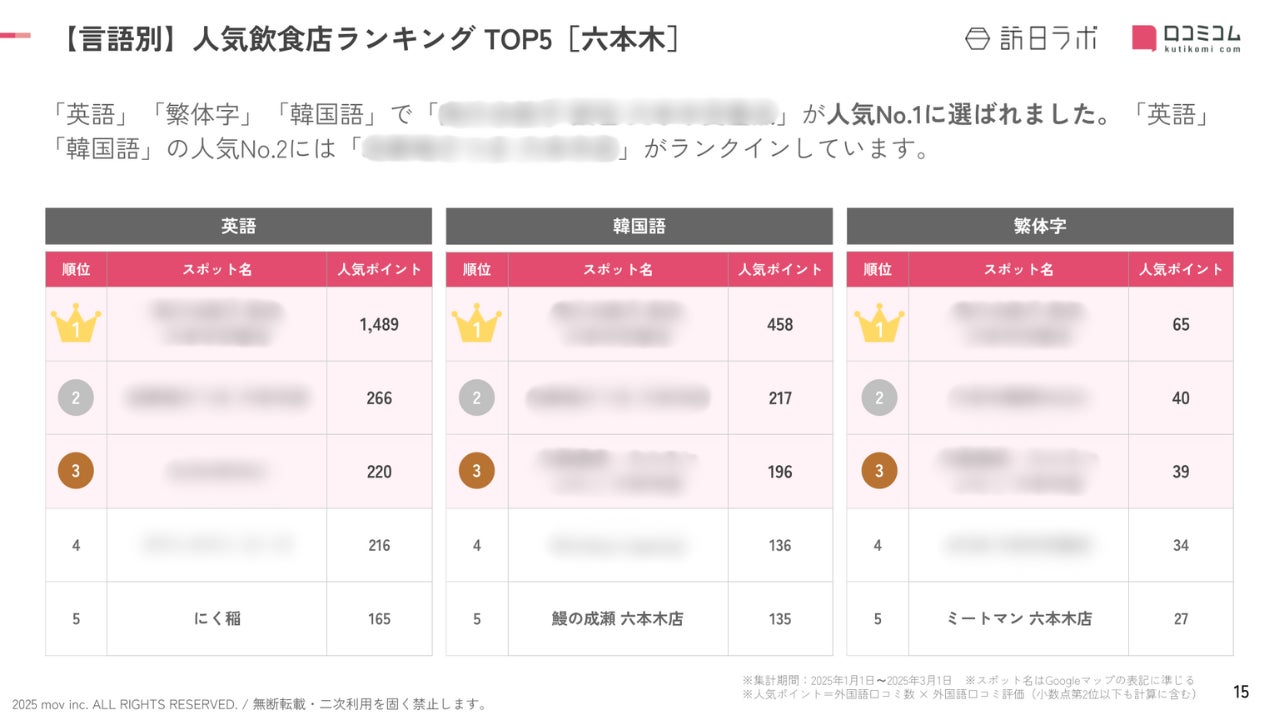
Task: Click 順位 column header in 繁体字 table
Action: (x=878, y=270)
